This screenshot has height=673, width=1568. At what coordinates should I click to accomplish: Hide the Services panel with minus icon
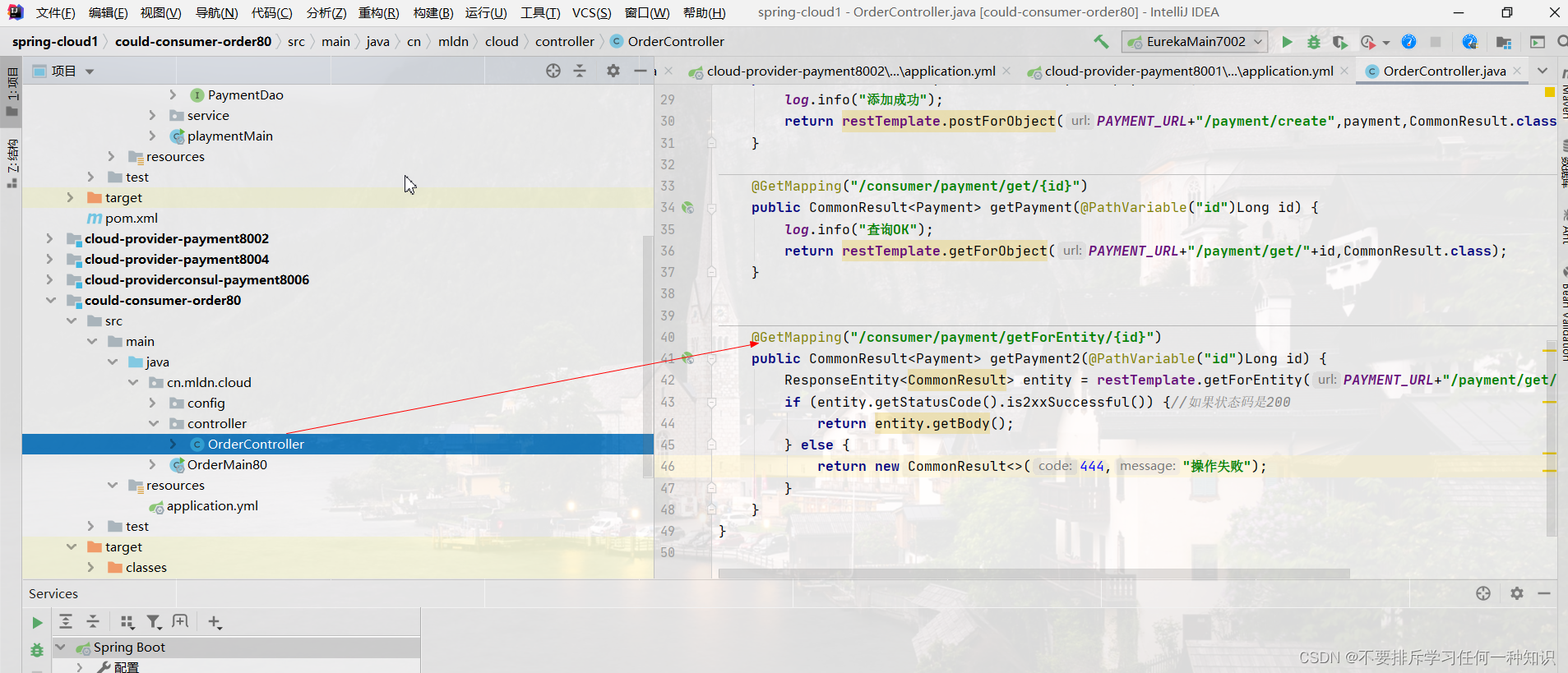pos(1544,593)
